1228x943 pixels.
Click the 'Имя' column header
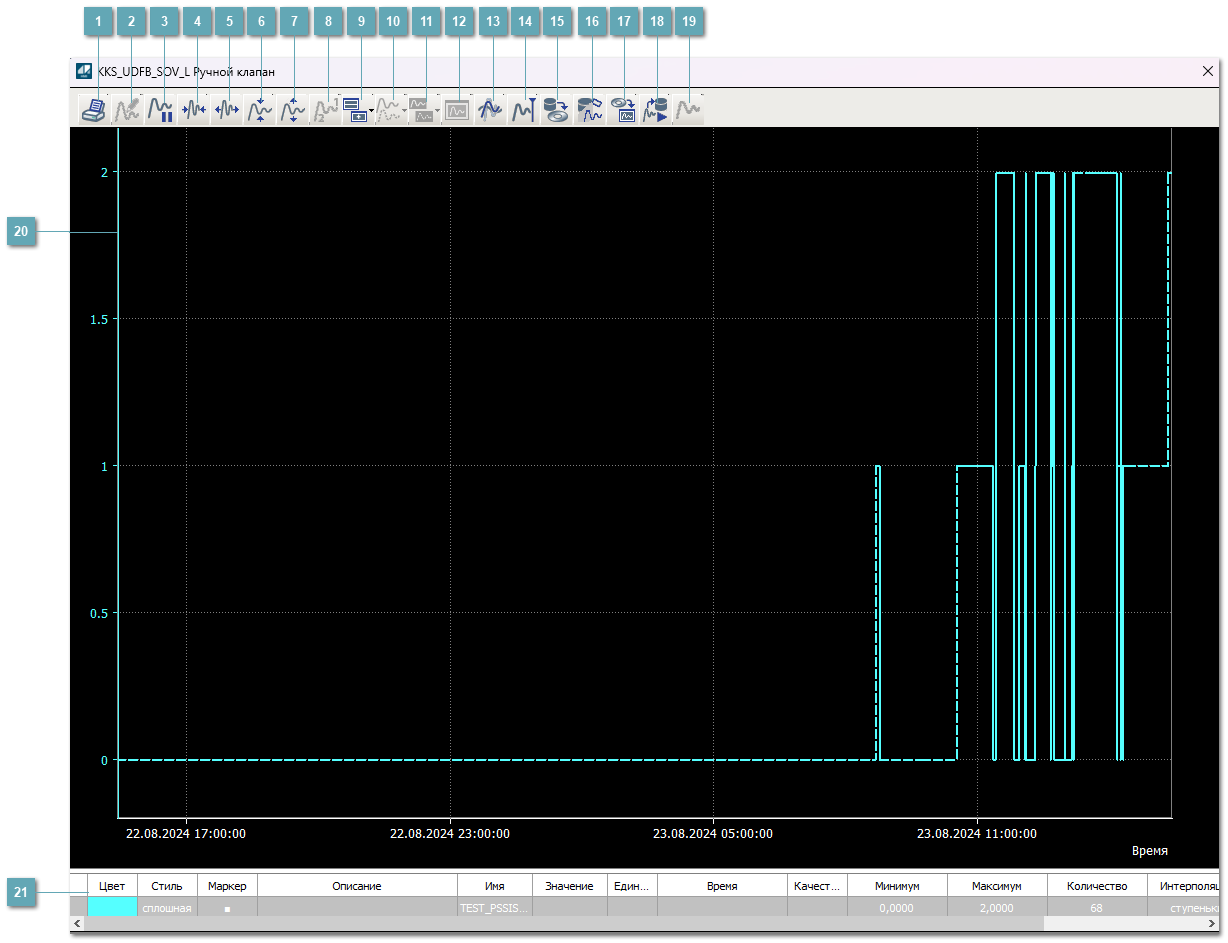(x=494, y=886)
